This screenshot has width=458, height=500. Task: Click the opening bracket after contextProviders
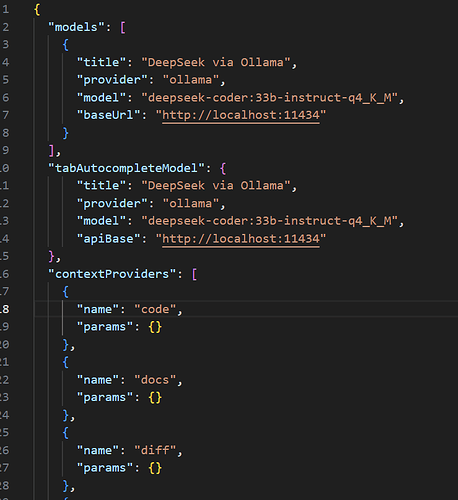click(x=194, y=274)
